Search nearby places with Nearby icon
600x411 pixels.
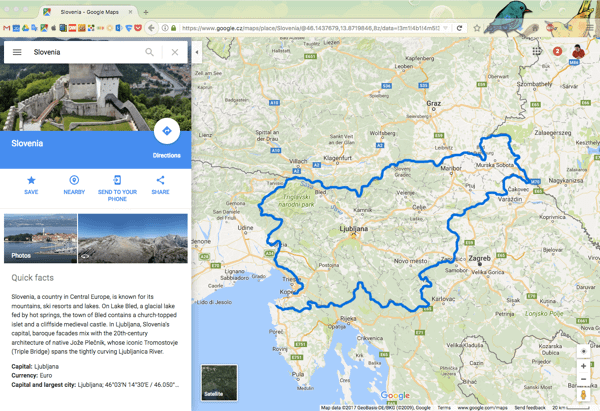click(74, 180)
